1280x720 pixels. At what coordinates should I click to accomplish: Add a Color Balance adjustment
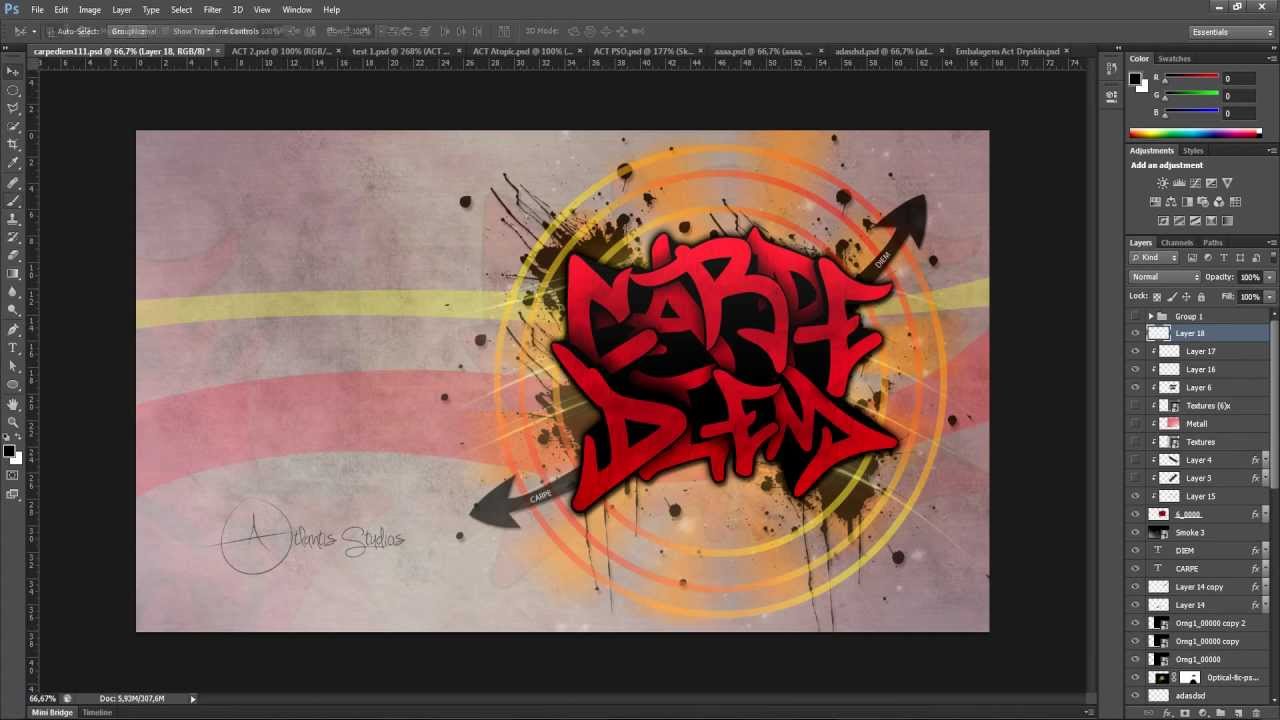click(1171, 202)
